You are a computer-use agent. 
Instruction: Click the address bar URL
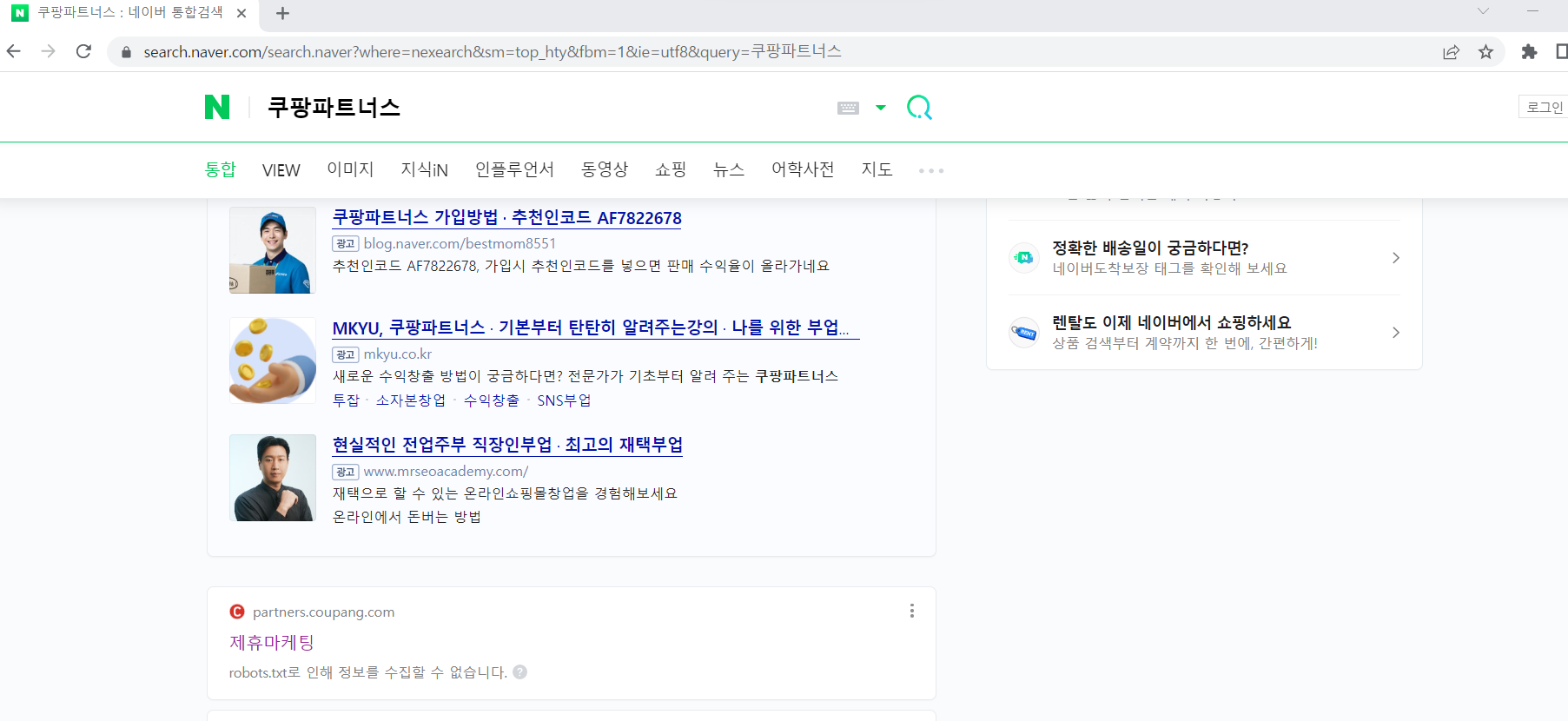pyautogui.click(x=493, y=52)
